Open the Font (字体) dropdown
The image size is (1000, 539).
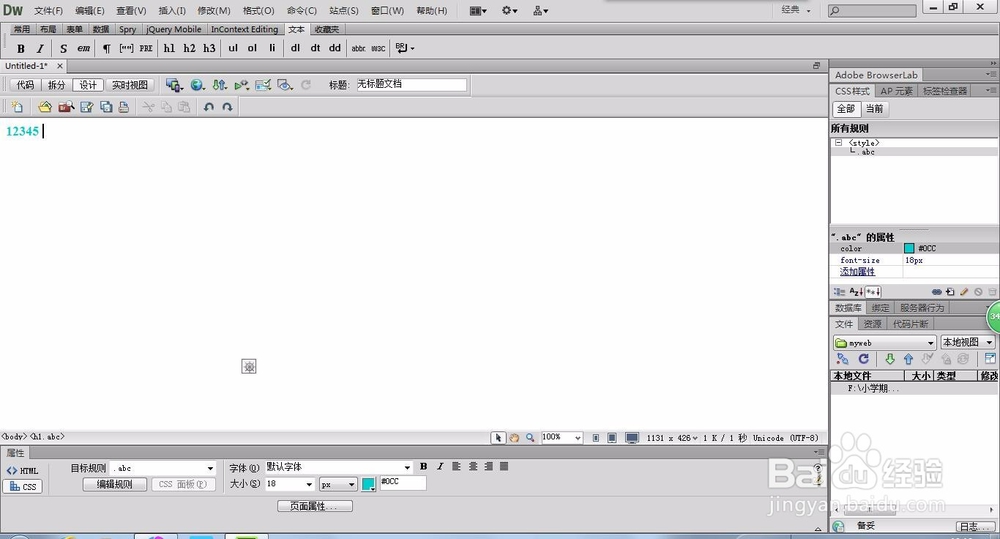coord(407,468)
